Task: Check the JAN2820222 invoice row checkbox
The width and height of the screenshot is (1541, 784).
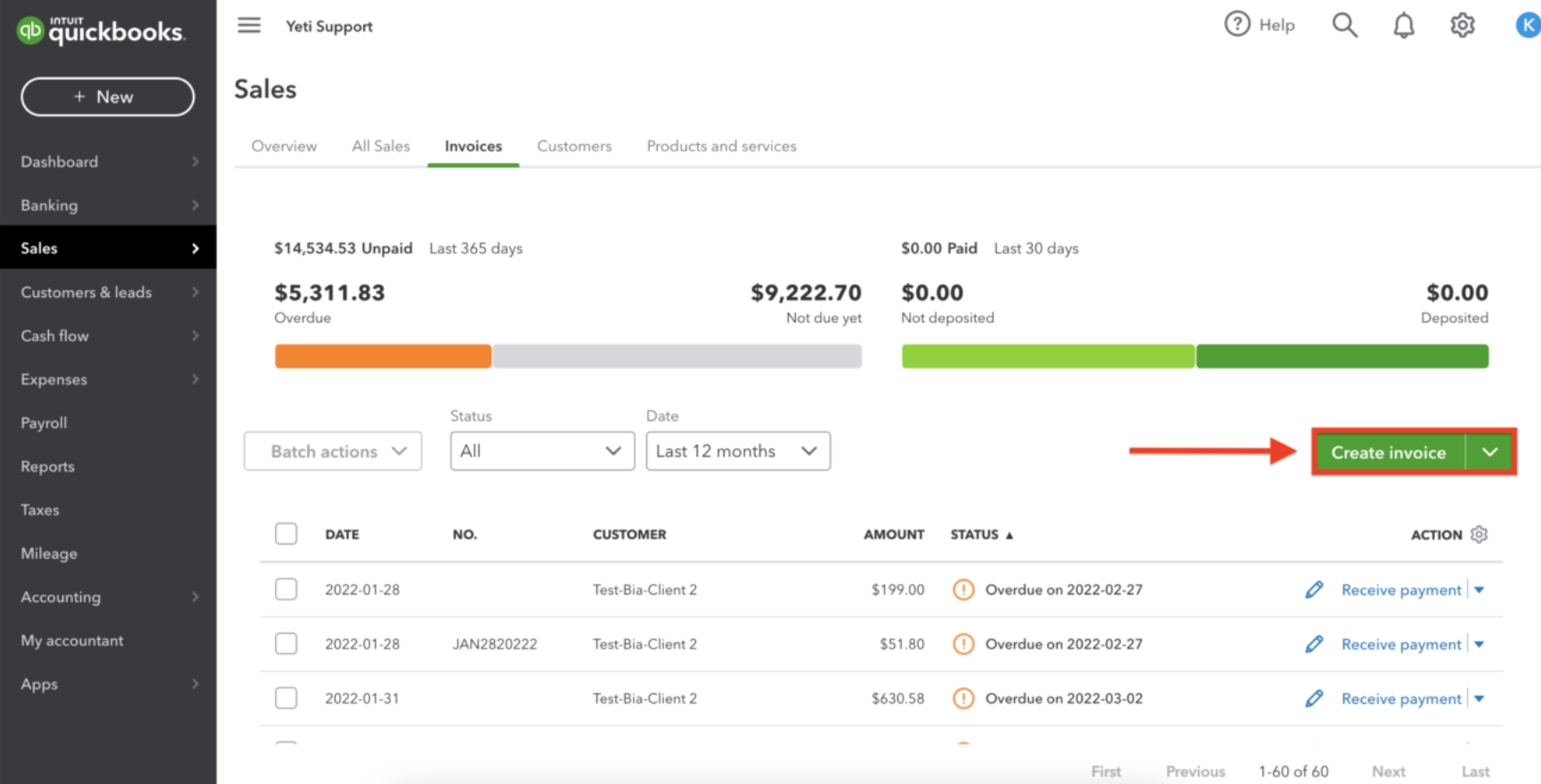Action: (x=286, y=643)
